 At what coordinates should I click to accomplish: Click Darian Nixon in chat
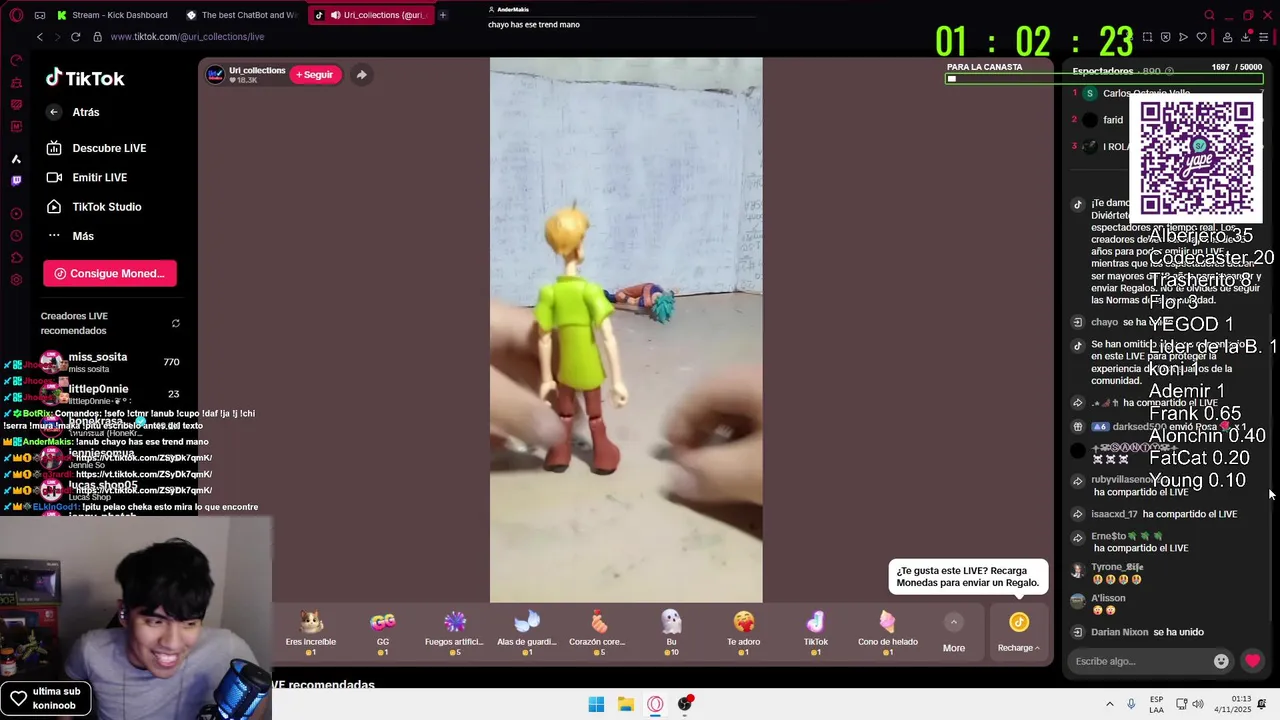click(x=1120, y=632)
